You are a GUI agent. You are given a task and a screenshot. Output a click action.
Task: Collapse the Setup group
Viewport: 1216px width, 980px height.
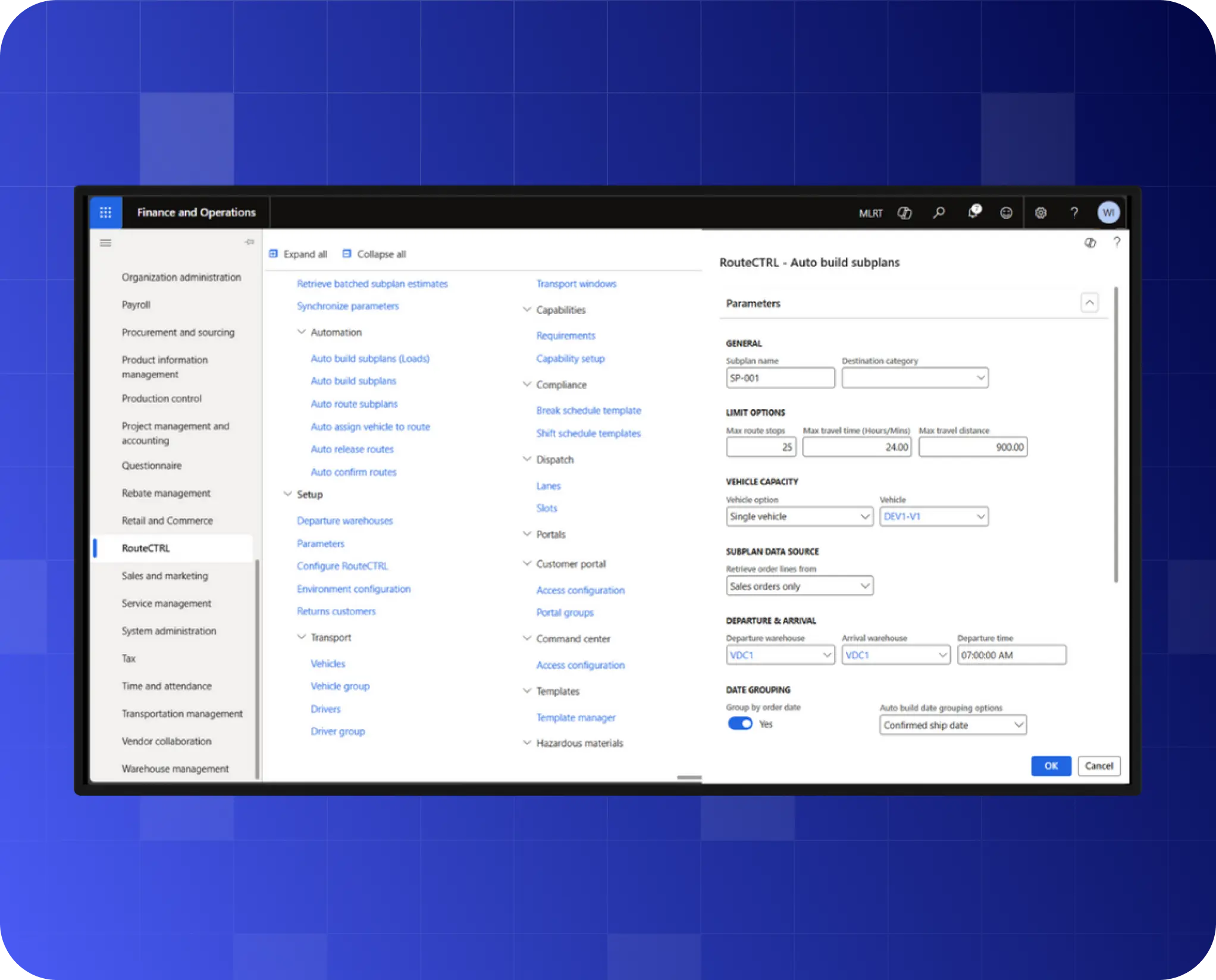[287, 494]
